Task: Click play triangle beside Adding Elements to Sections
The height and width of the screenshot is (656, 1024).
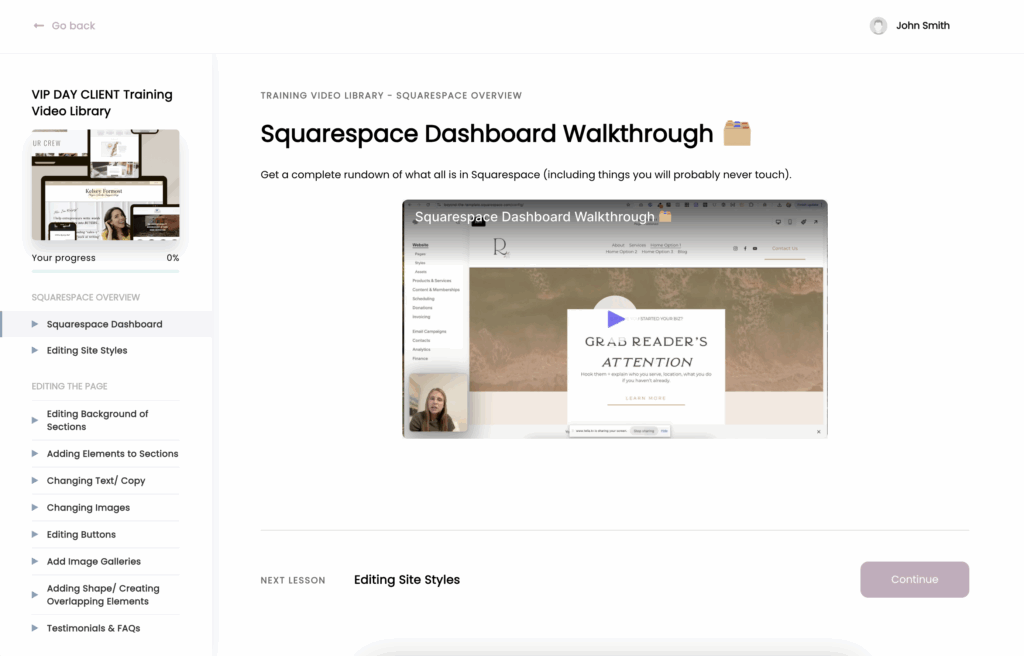Action: click(x=35, y=453)
